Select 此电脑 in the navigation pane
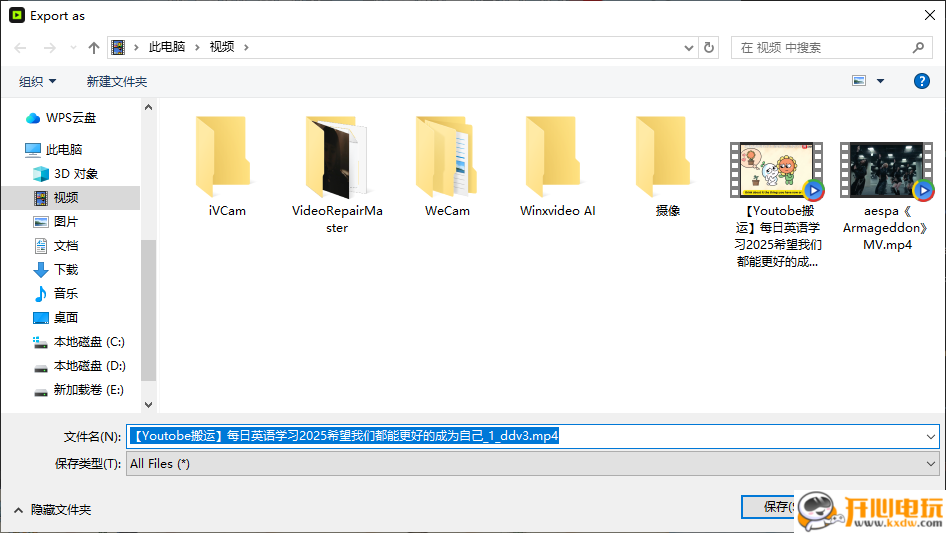Screen dimensions: 946x533 pos(53,149)
